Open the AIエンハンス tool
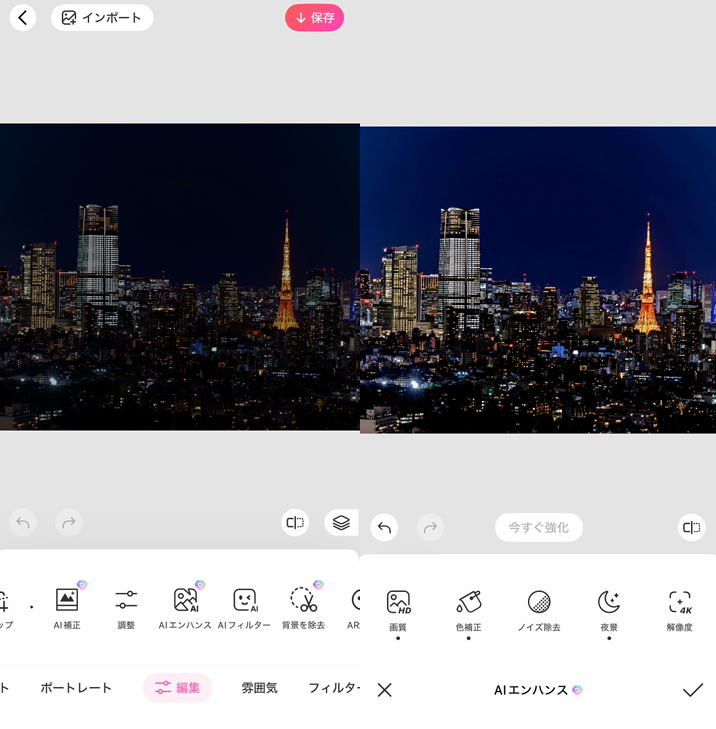 point(185,606)
